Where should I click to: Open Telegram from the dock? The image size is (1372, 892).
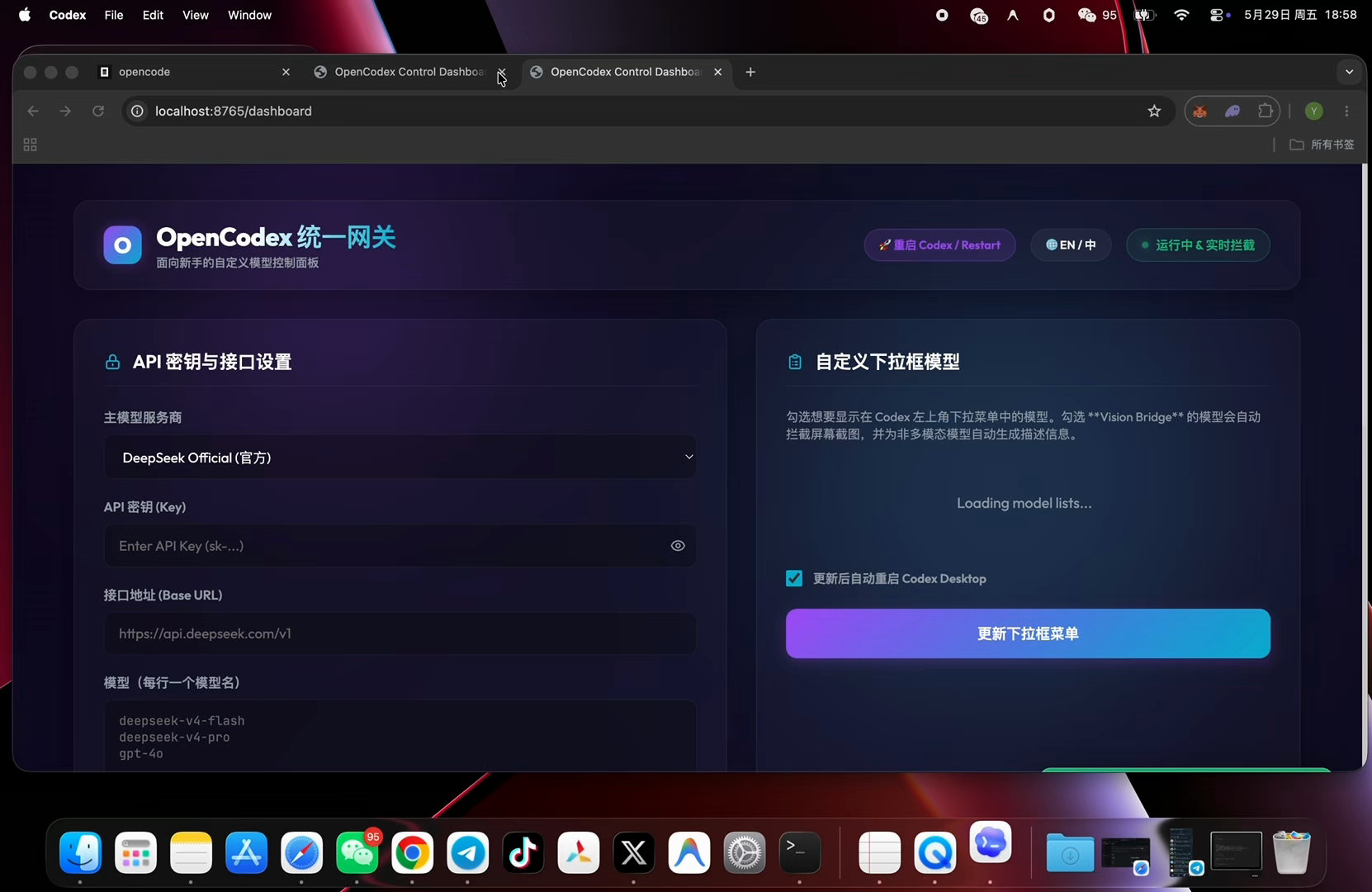click(x=468, y=852)
